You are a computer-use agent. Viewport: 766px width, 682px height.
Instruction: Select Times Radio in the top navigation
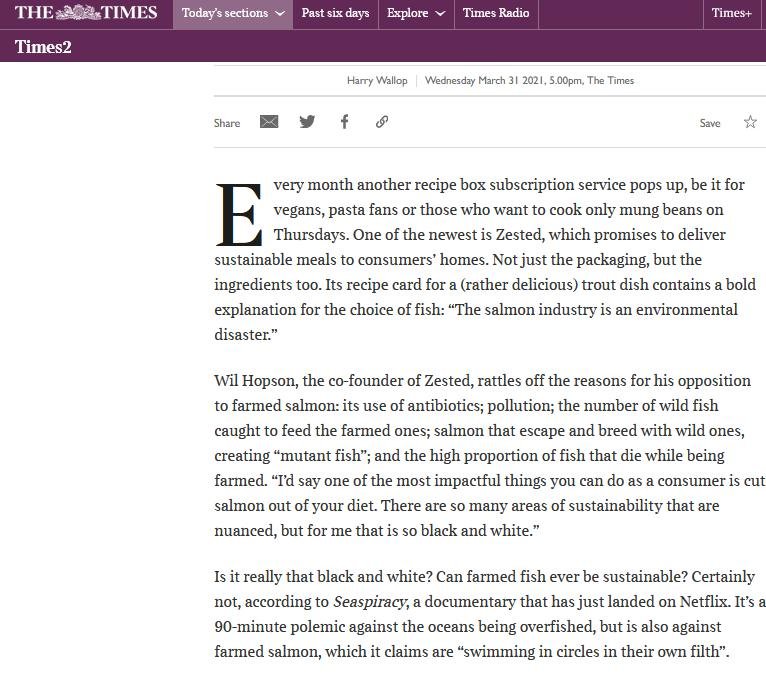(x=495, y=14)
